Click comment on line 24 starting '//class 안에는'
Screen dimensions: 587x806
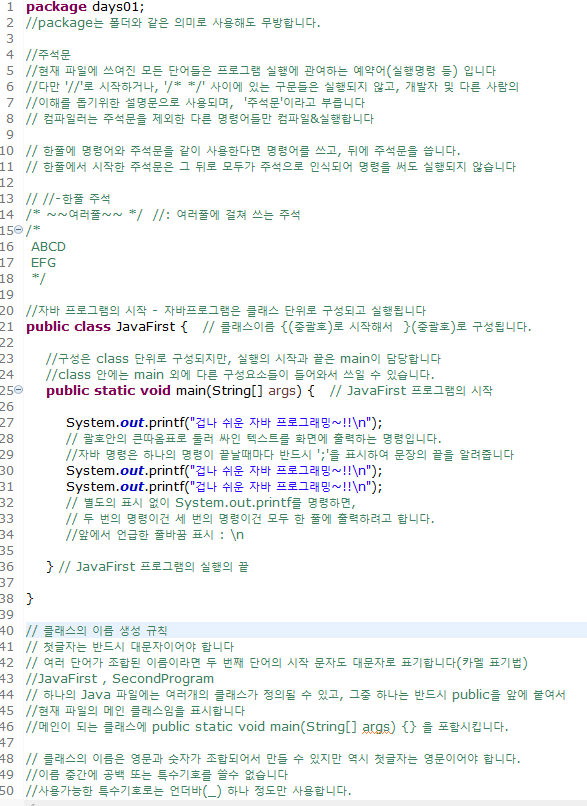pyautogui.click(x=240, y=374)
